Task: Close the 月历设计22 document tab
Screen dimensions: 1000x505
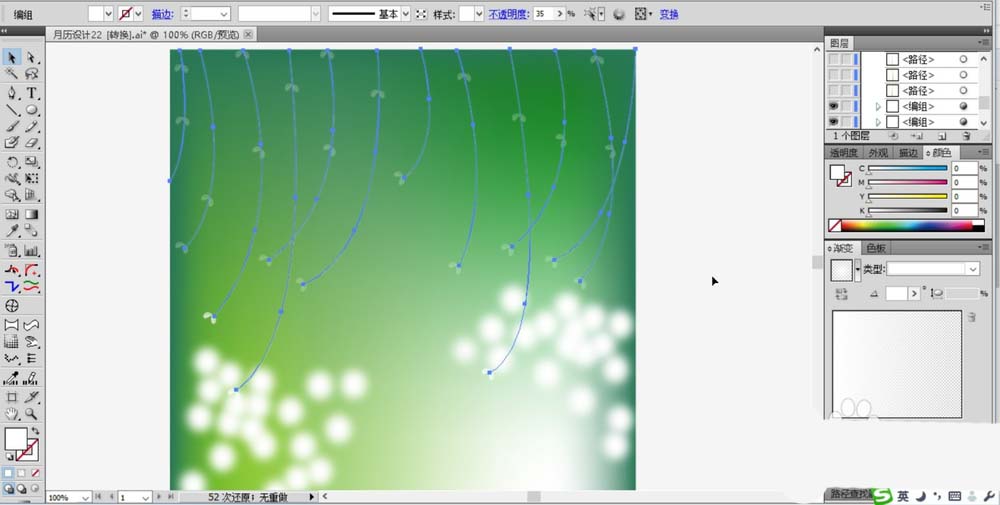Action: click(248, 34)
